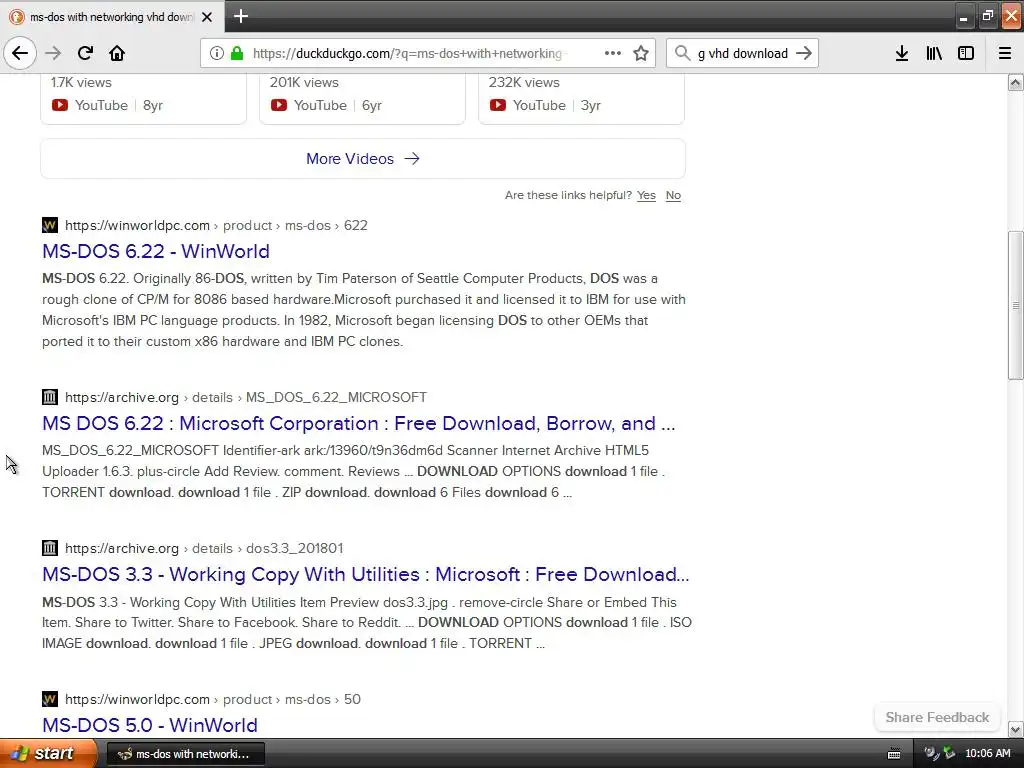Screen dimensions: 1024x768
Task: Click the archive.org favicon for dos3.3_201801
Action: 50,548
